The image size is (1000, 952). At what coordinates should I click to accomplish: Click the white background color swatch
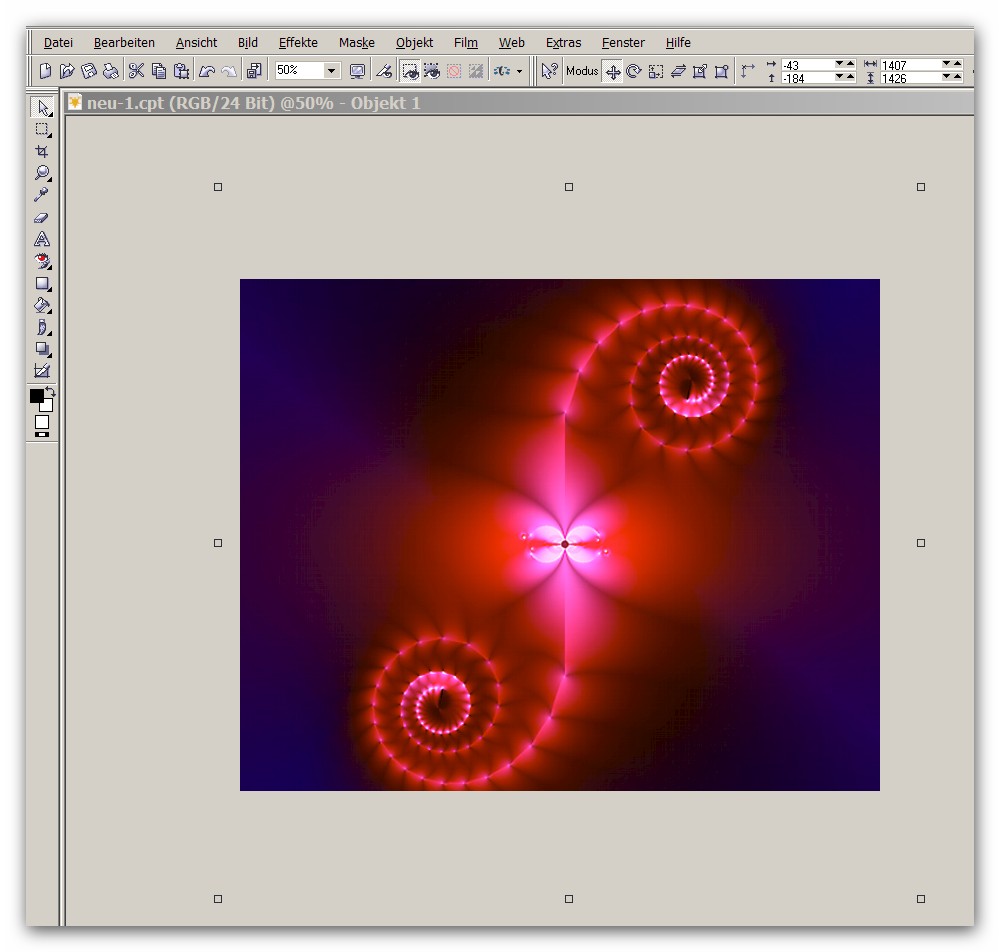pyautogui.click(x=47, y=406)
